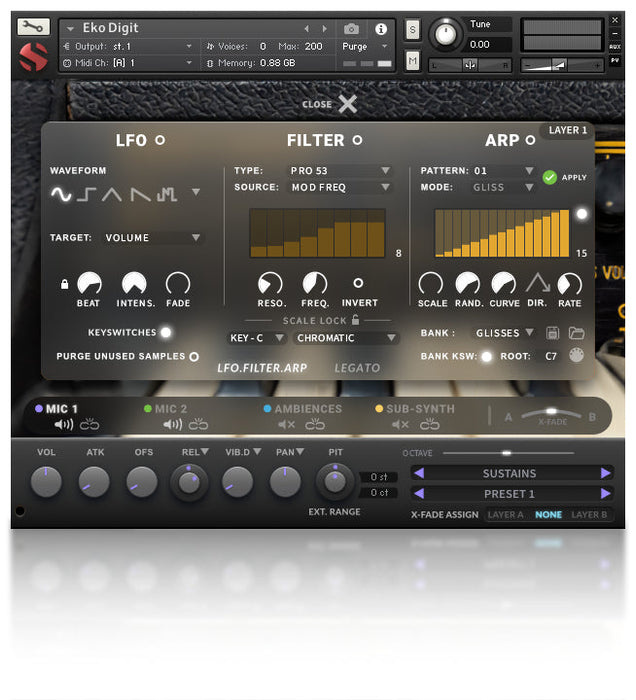Select the sine wave LFO waveform
Viewport: 636px width, 700px height.
pyautogui.click(x=62, y=194)
